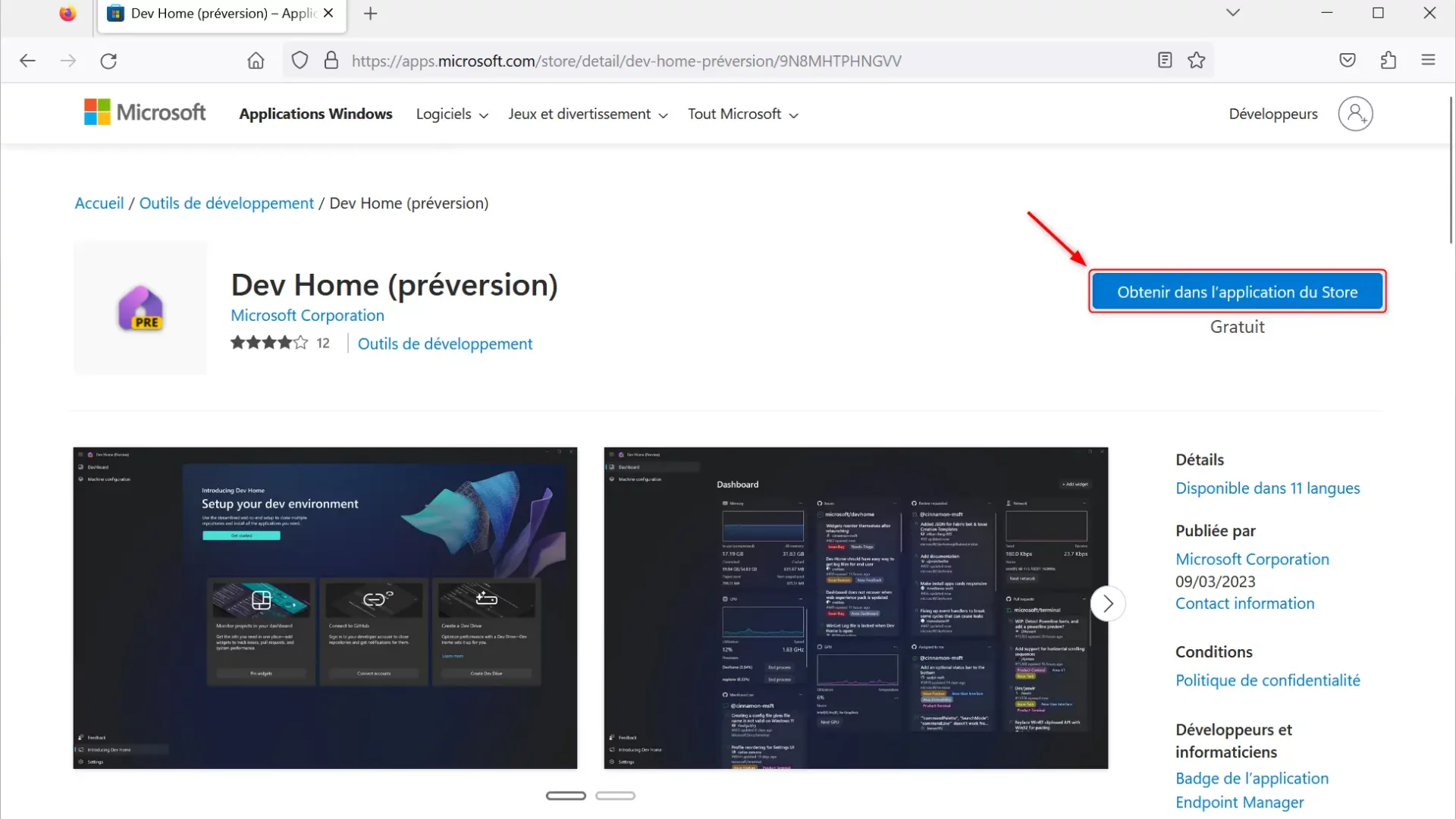Click the Microsoft logo
Viewport: 1456px width, 819px height.
point(145,113)
